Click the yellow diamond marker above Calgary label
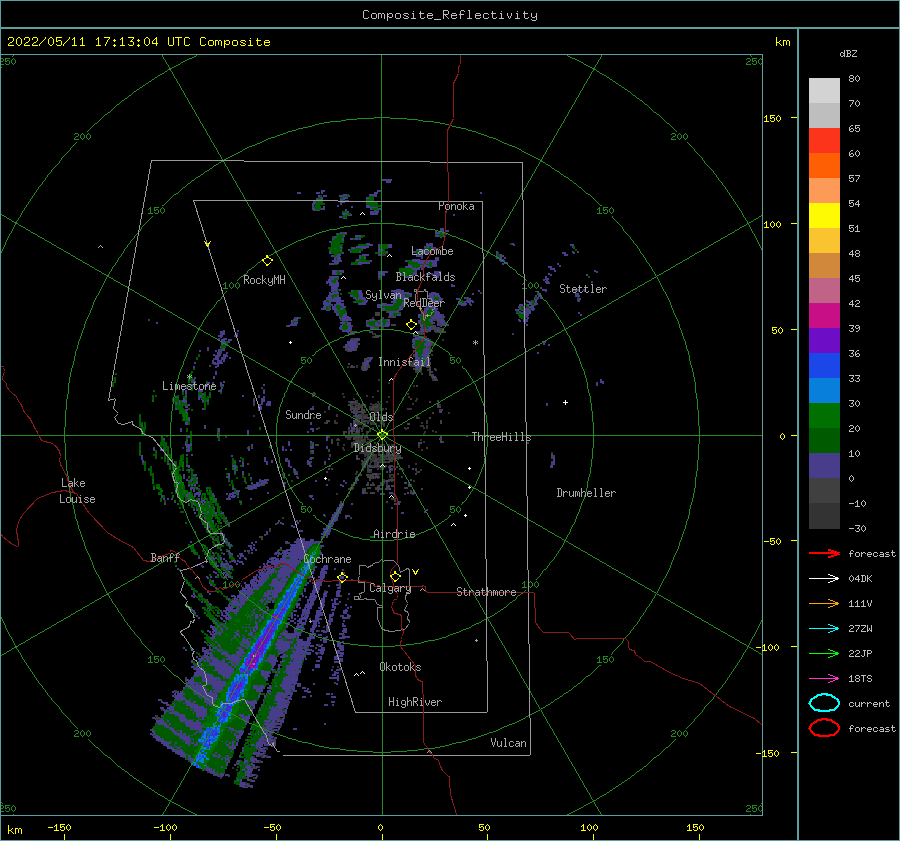This screenshot has width=900, height=841. click(395, 576)
